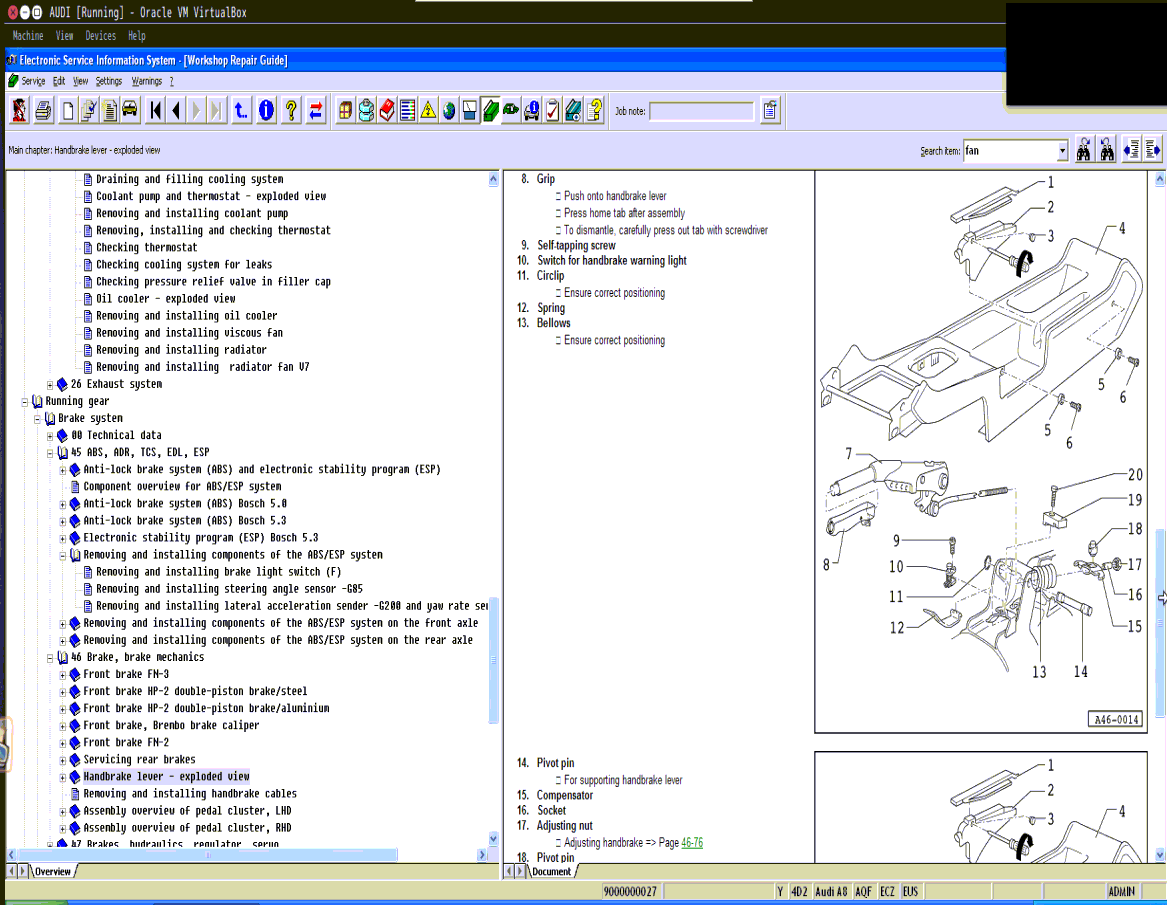This screenshot has height=905, width=1167.
Task: Click the document pane scroll-down arrow
Action: click(1160, 855)
